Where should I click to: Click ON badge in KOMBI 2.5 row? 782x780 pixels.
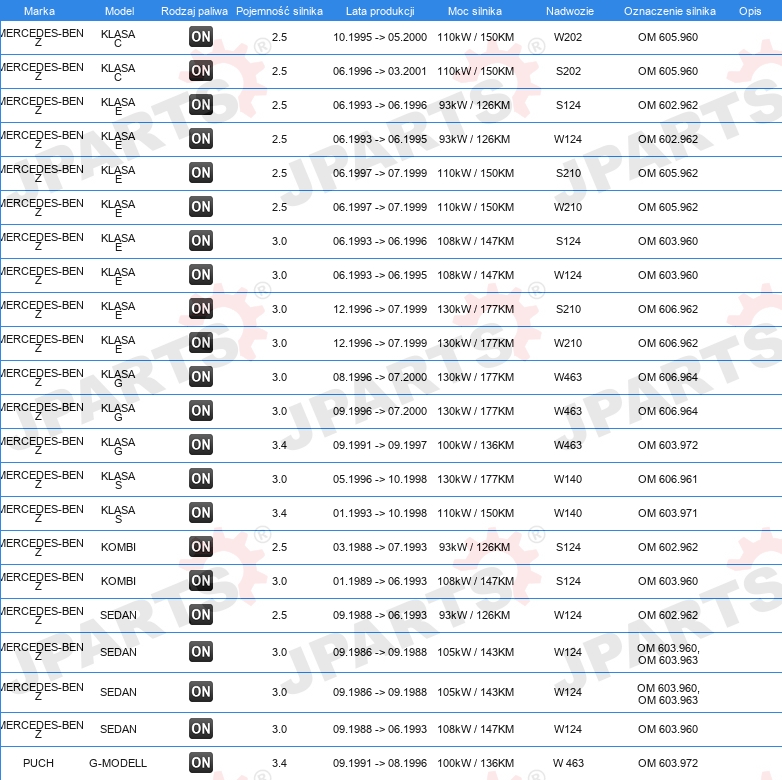point(201,547)
